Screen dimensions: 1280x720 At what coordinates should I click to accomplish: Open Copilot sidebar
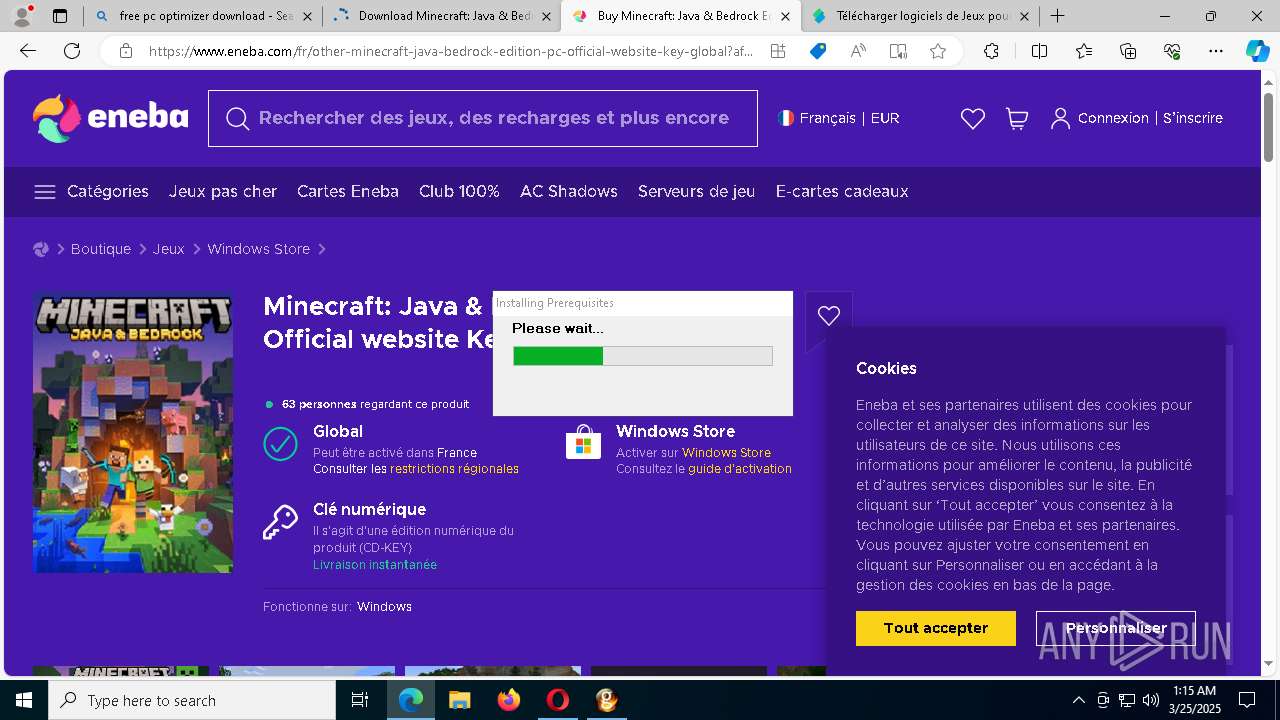pos(1257,51)
